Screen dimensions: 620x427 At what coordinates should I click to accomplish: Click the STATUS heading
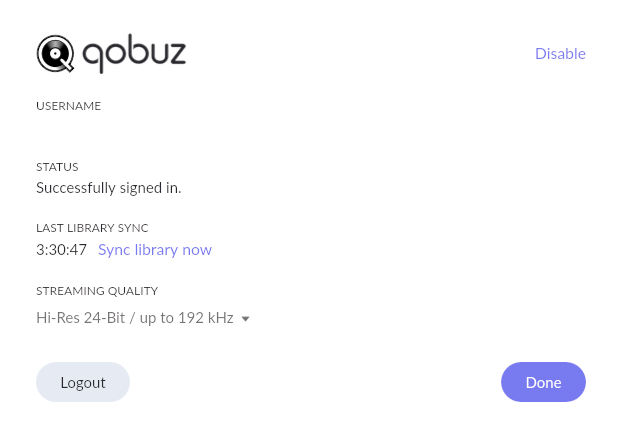point(57,167)
